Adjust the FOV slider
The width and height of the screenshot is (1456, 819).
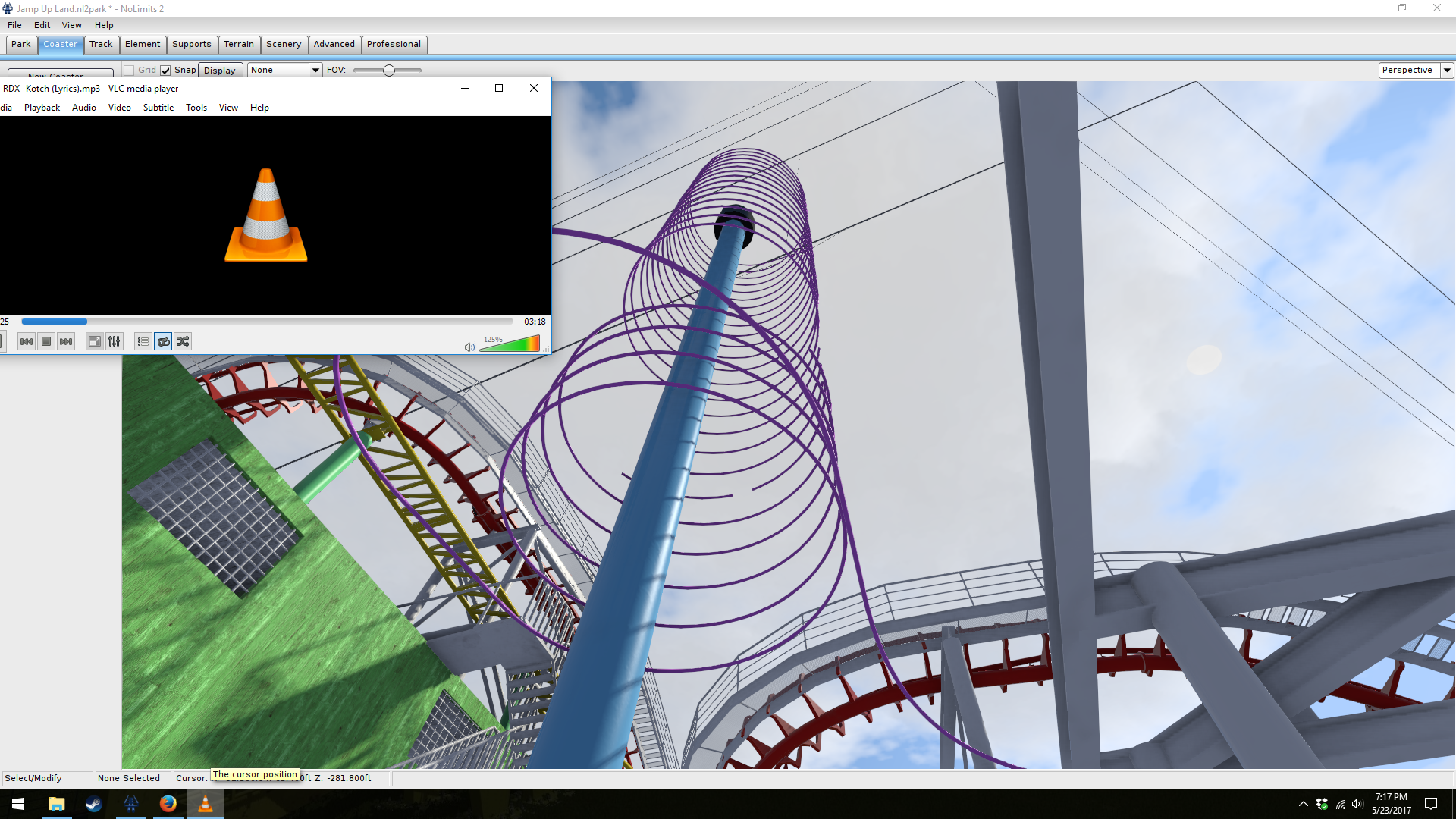tap(388, 71)
